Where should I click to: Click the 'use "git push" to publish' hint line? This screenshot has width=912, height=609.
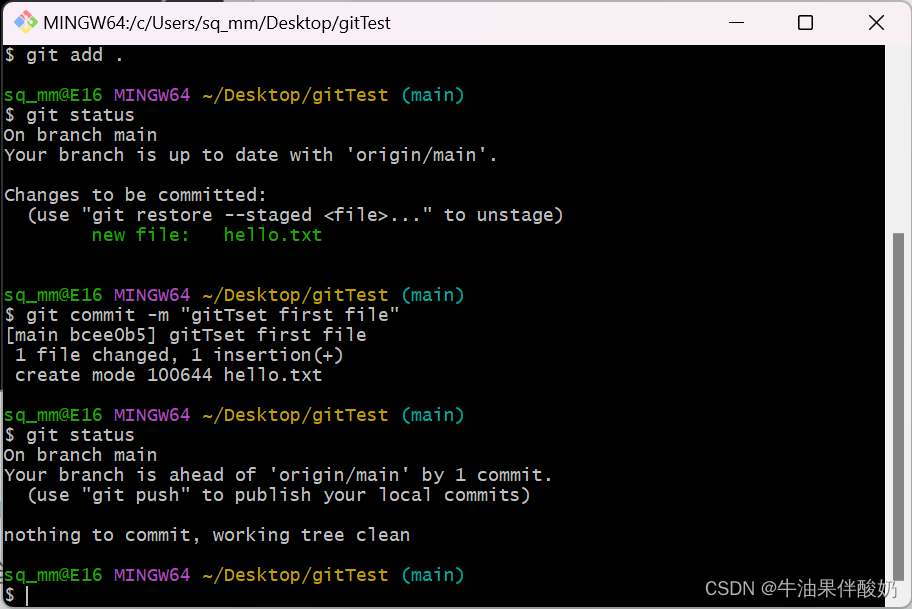point(279,496)
